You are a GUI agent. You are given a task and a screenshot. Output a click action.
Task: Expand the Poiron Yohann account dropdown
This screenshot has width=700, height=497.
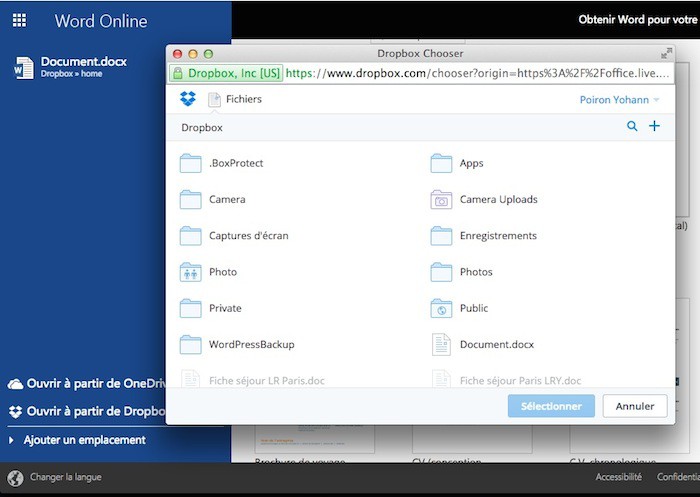click(x=620, y=100)
